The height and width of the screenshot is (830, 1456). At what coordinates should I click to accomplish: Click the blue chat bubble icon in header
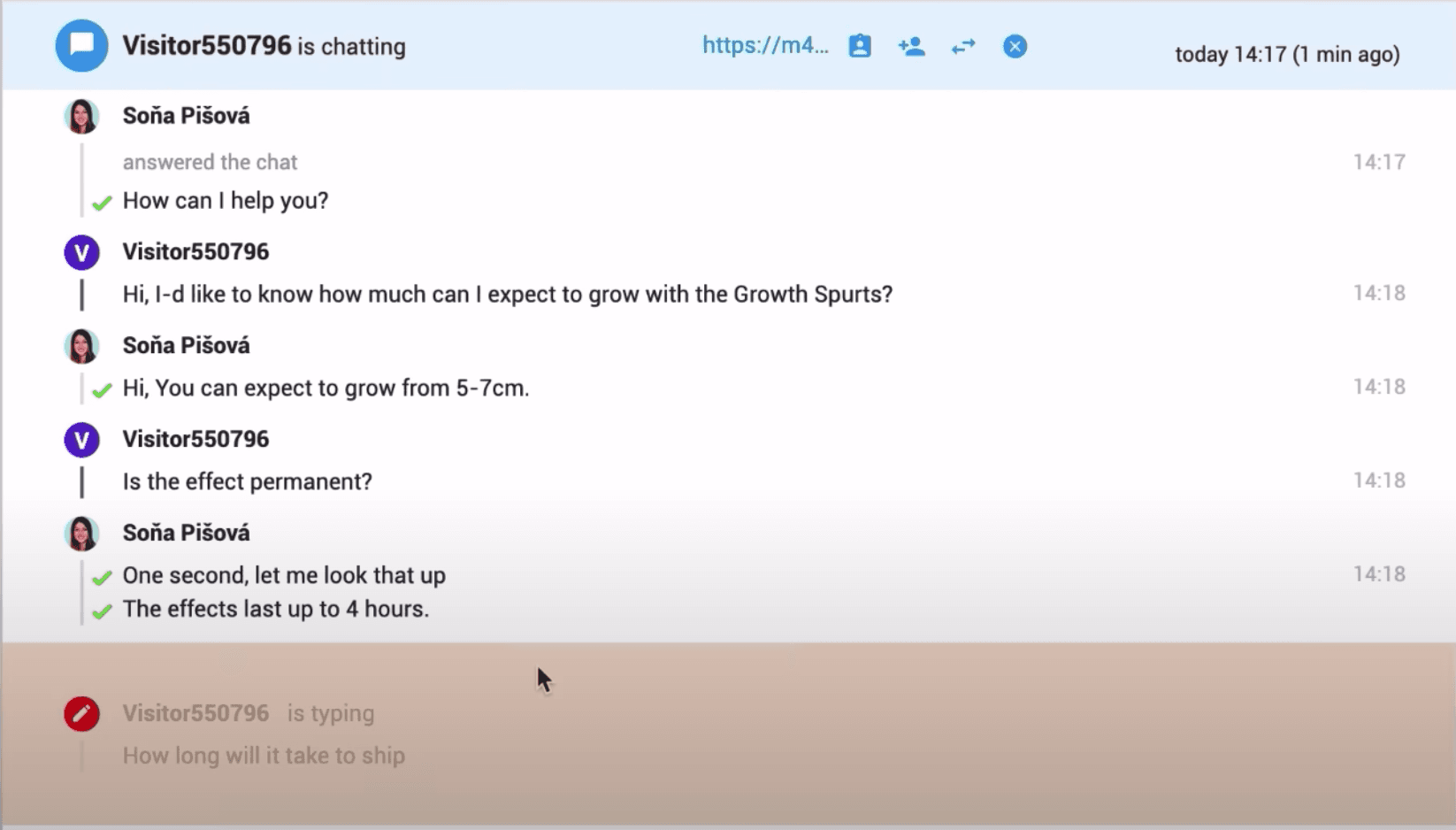point(81,46)
